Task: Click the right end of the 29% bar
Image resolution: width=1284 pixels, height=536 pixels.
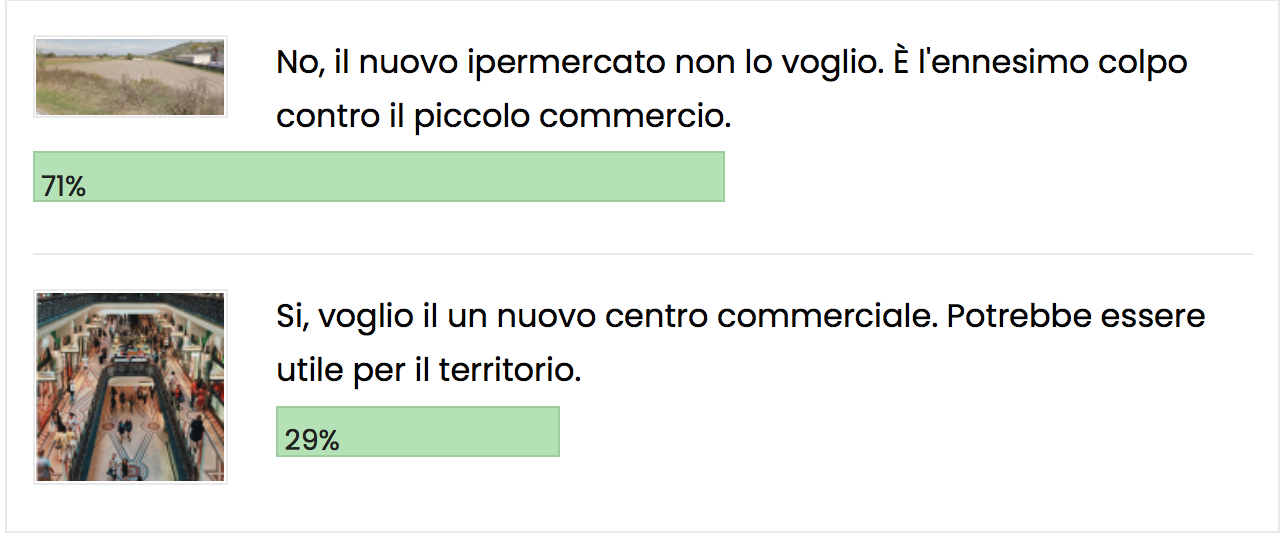Action: [x=552, y=432]
